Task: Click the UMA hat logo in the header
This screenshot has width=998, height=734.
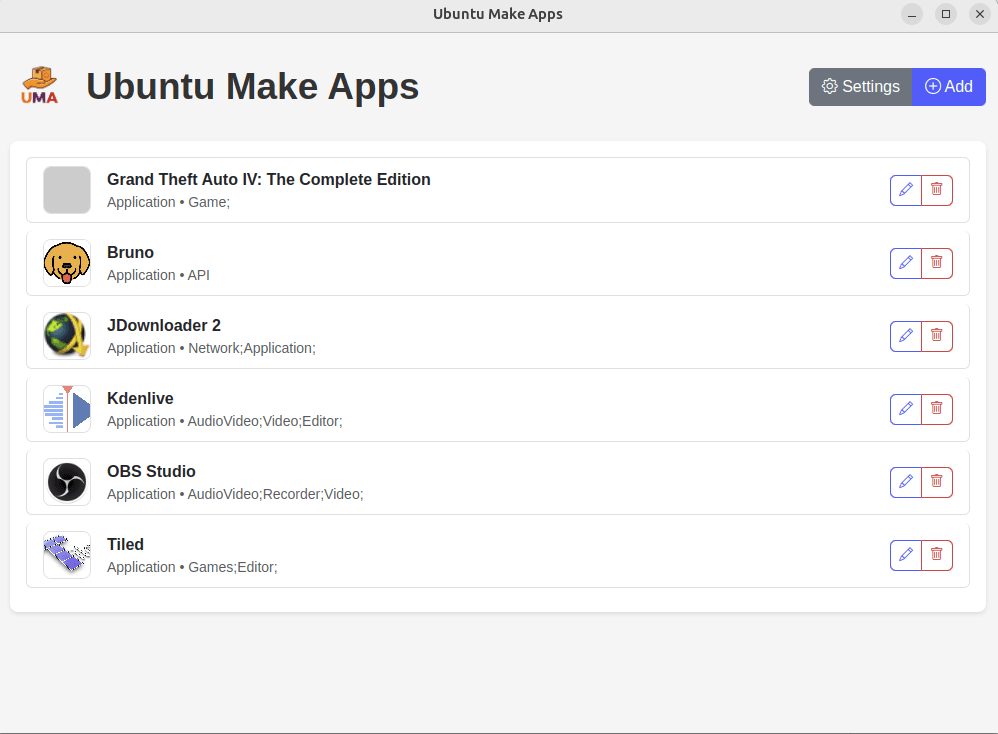Action: [x=39, y=86]
